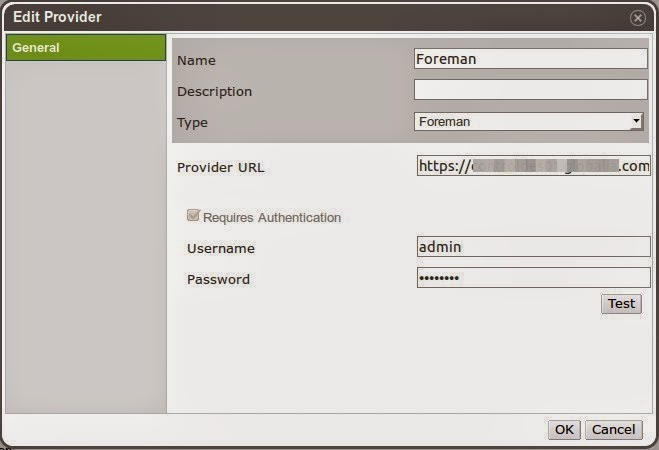Dismiss the dialog with the Cancel button
The height and width of the screenshot is (450, 659).
[x=613, y=429]
